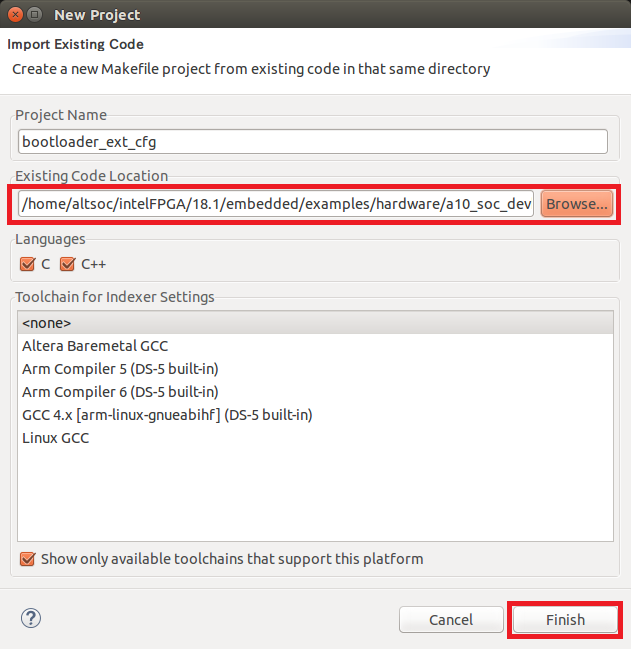This screenshot has height=649, width=631.
Task: Click the help question mark icon
Action: tap(30, 618)
